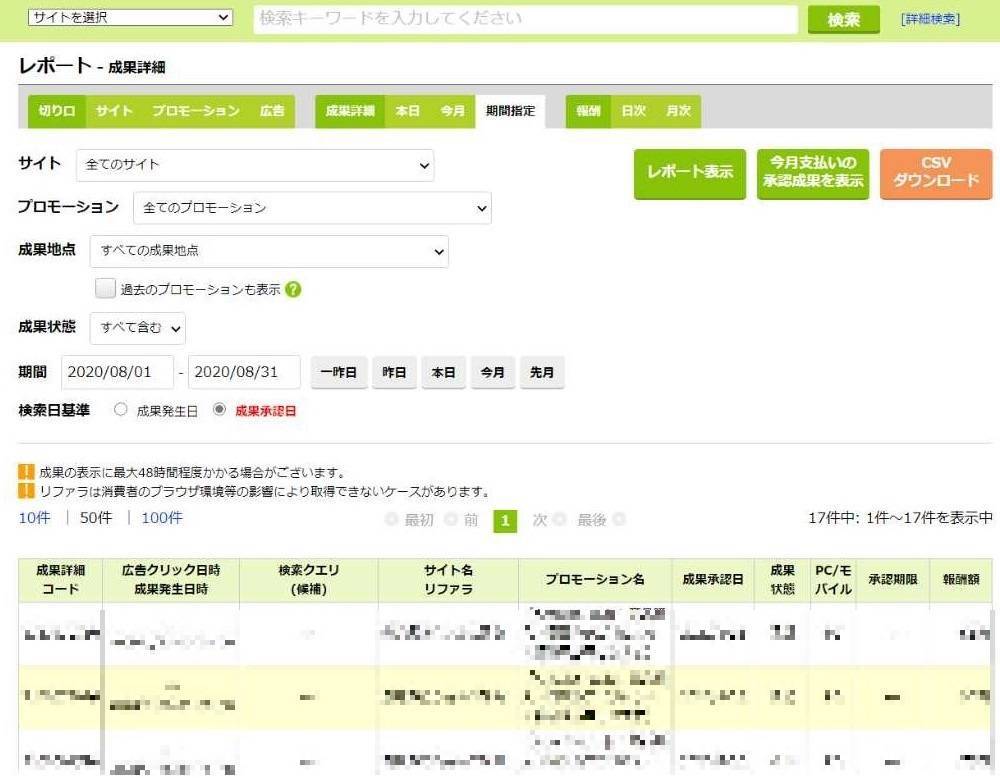Open 日次 reward tab
The height and width of the screenshot is (778, 1000).
point(633,111)
